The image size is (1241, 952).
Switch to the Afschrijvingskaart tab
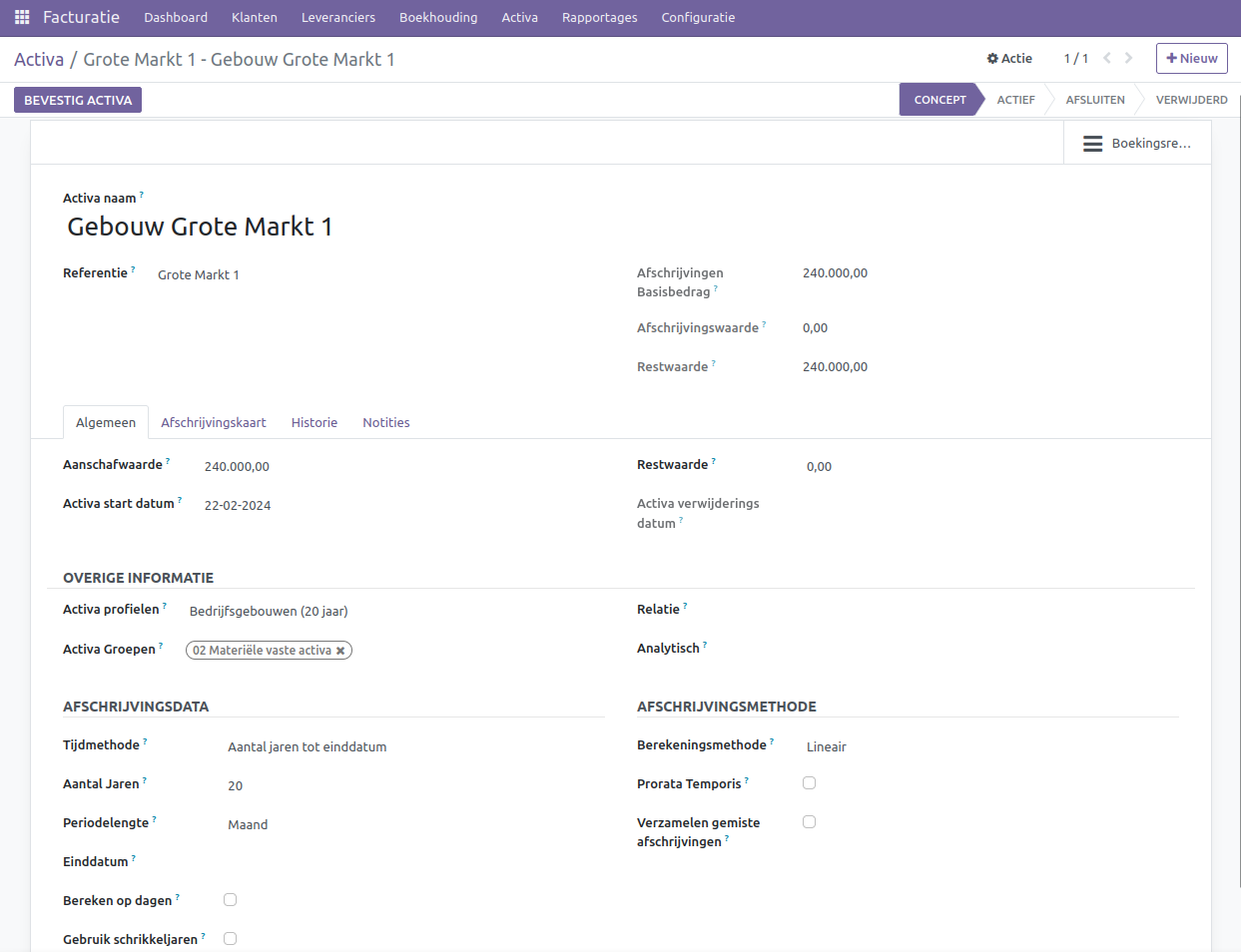coord(213,422)
